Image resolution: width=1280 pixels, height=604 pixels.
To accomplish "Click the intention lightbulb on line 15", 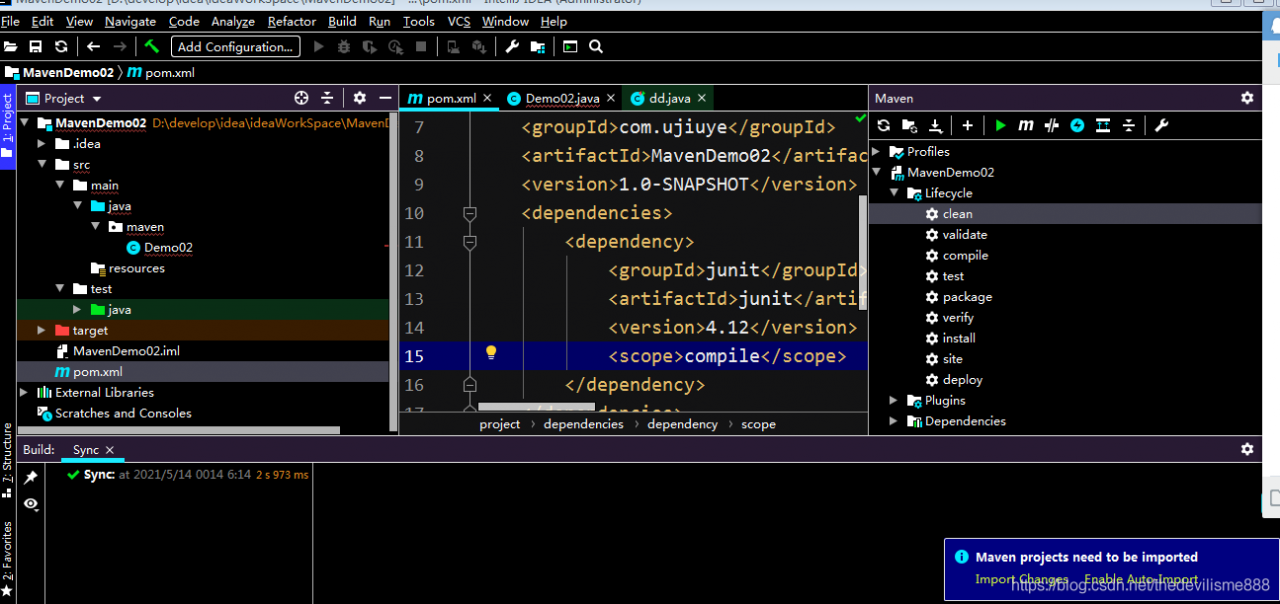I will (491, 352).
